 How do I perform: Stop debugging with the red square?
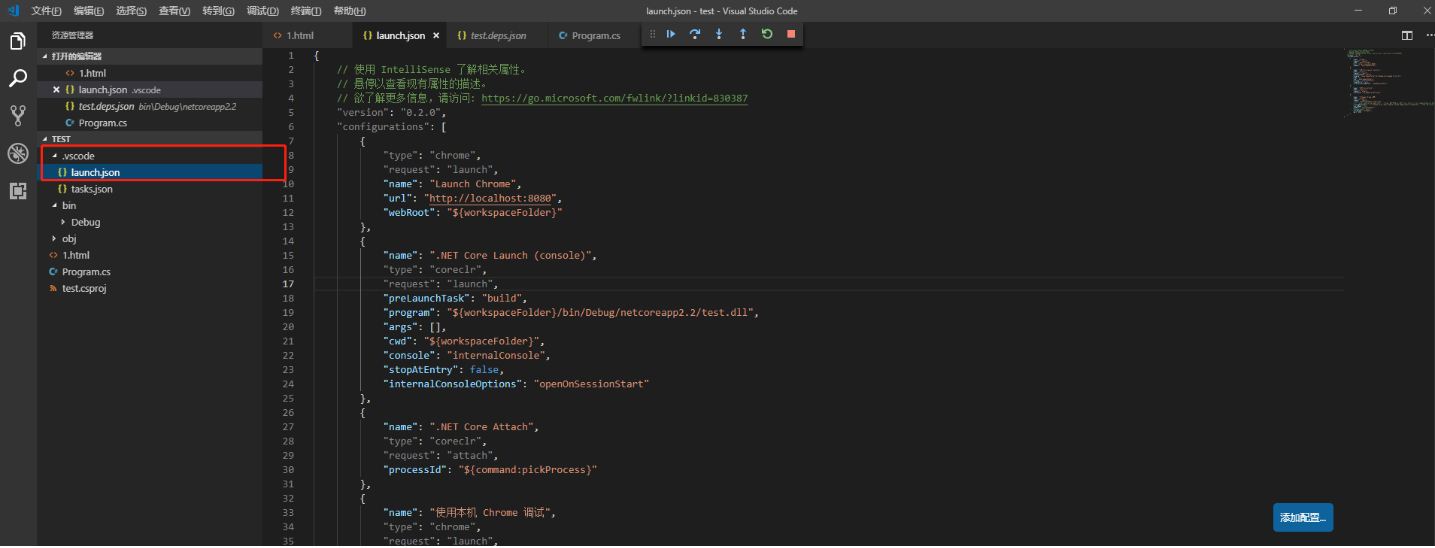tap(791, 34)
